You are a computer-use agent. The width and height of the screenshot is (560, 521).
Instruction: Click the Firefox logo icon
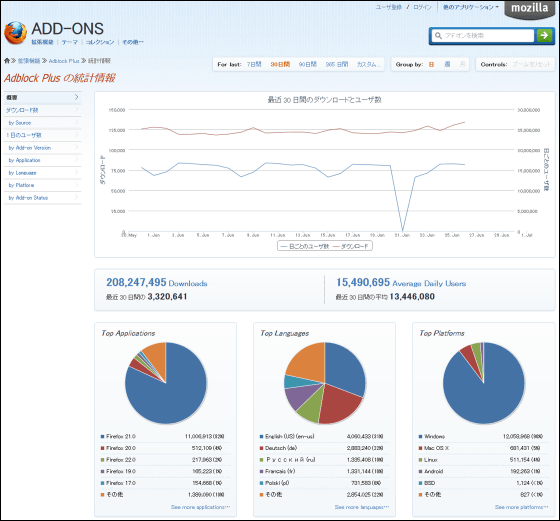pyautogui.click(x=16, y=33)
